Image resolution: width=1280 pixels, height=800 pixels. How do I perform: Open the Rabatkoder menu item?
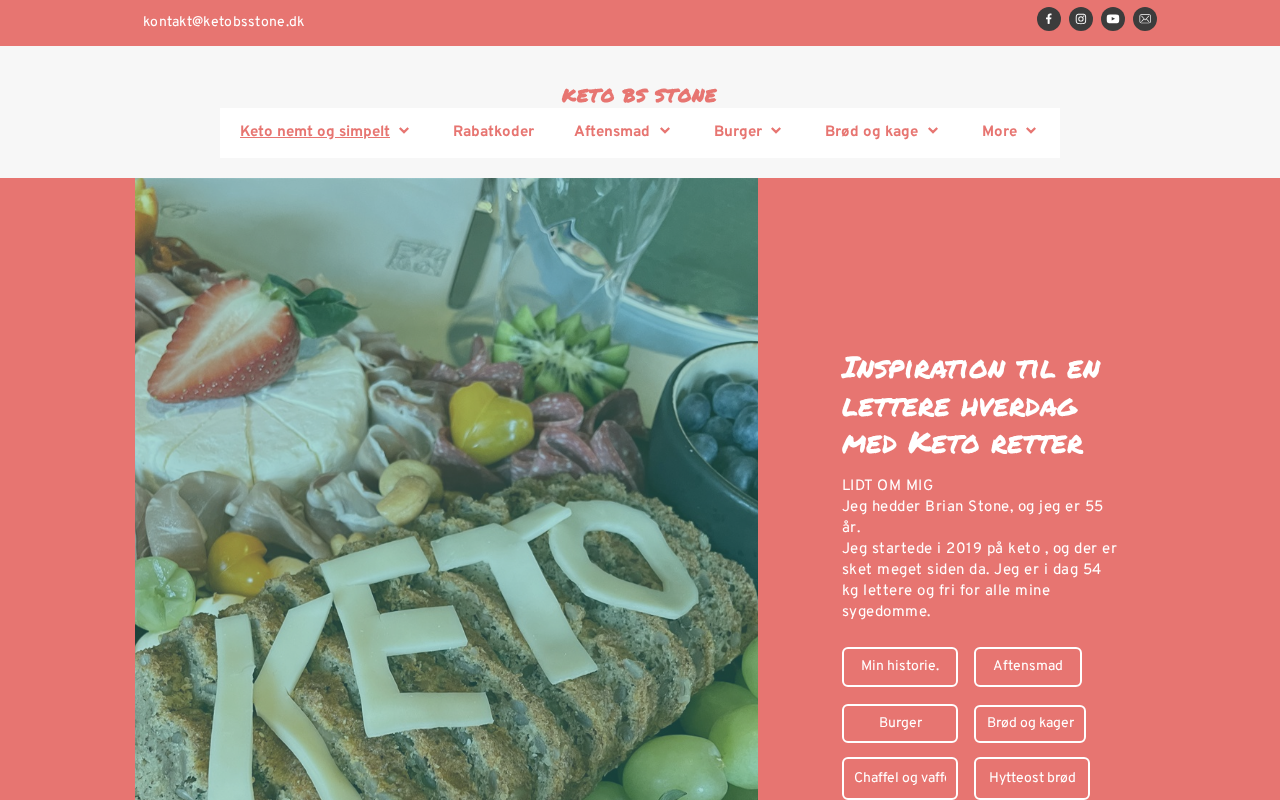point(493,132)
